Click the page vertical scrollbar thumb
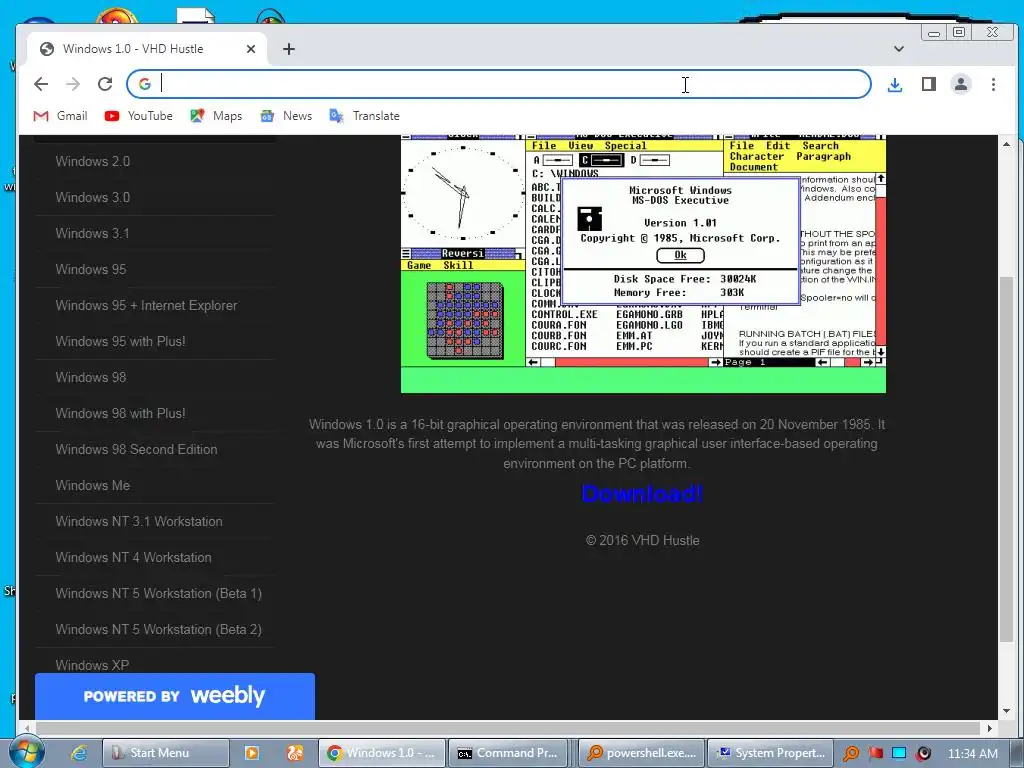Screen dimensions: 1024x768 point(1006,458)
